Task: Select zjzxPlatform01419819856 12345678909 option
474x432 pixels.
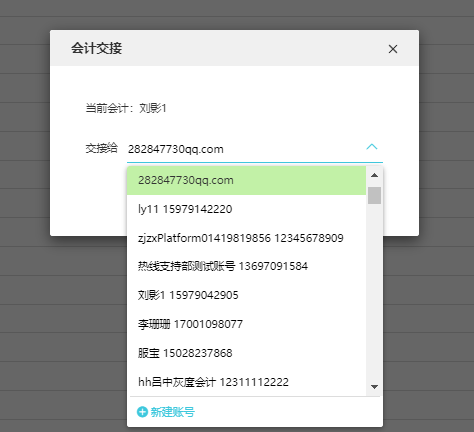Action: point(246,238)
